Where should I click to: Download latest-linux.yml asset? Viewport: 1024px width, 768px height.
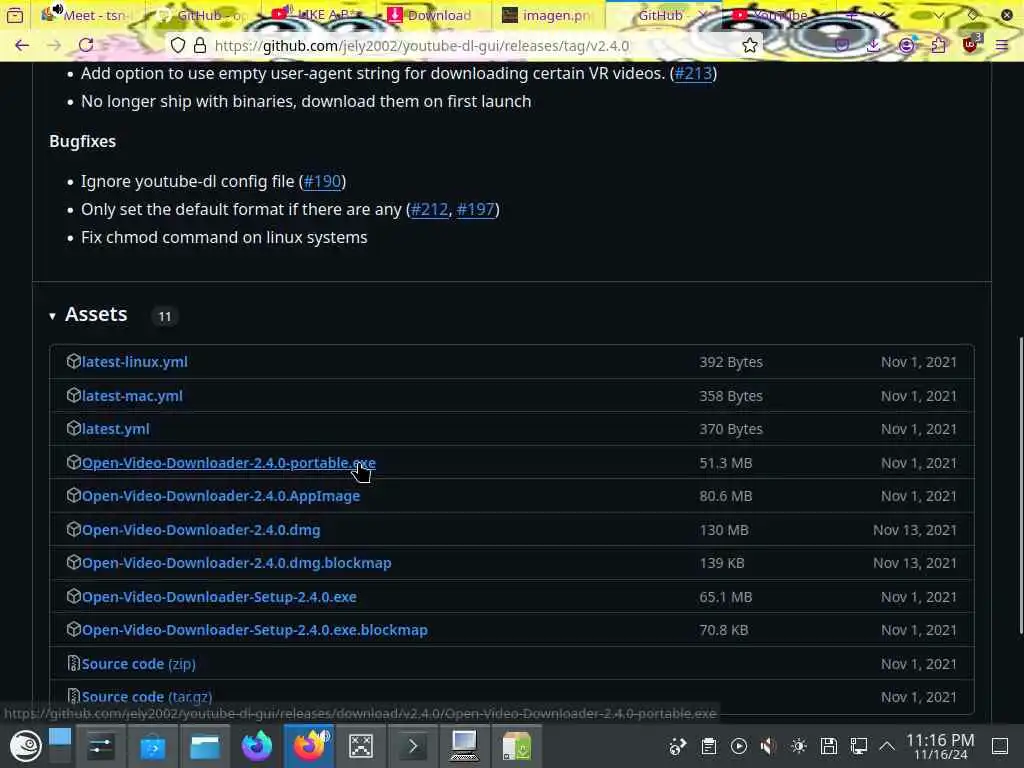point(135,362)
